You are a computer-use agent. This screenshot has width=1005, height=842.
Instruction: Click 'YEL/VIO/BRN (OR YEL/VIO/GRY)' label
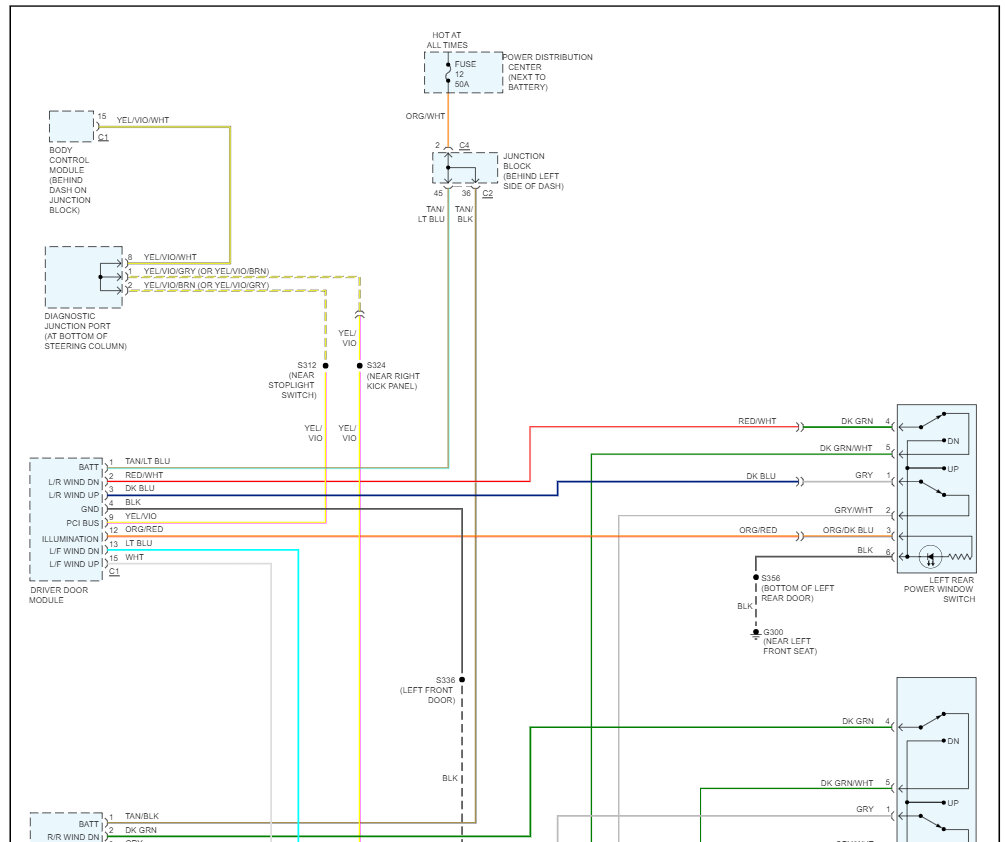[x=206, y=285]
